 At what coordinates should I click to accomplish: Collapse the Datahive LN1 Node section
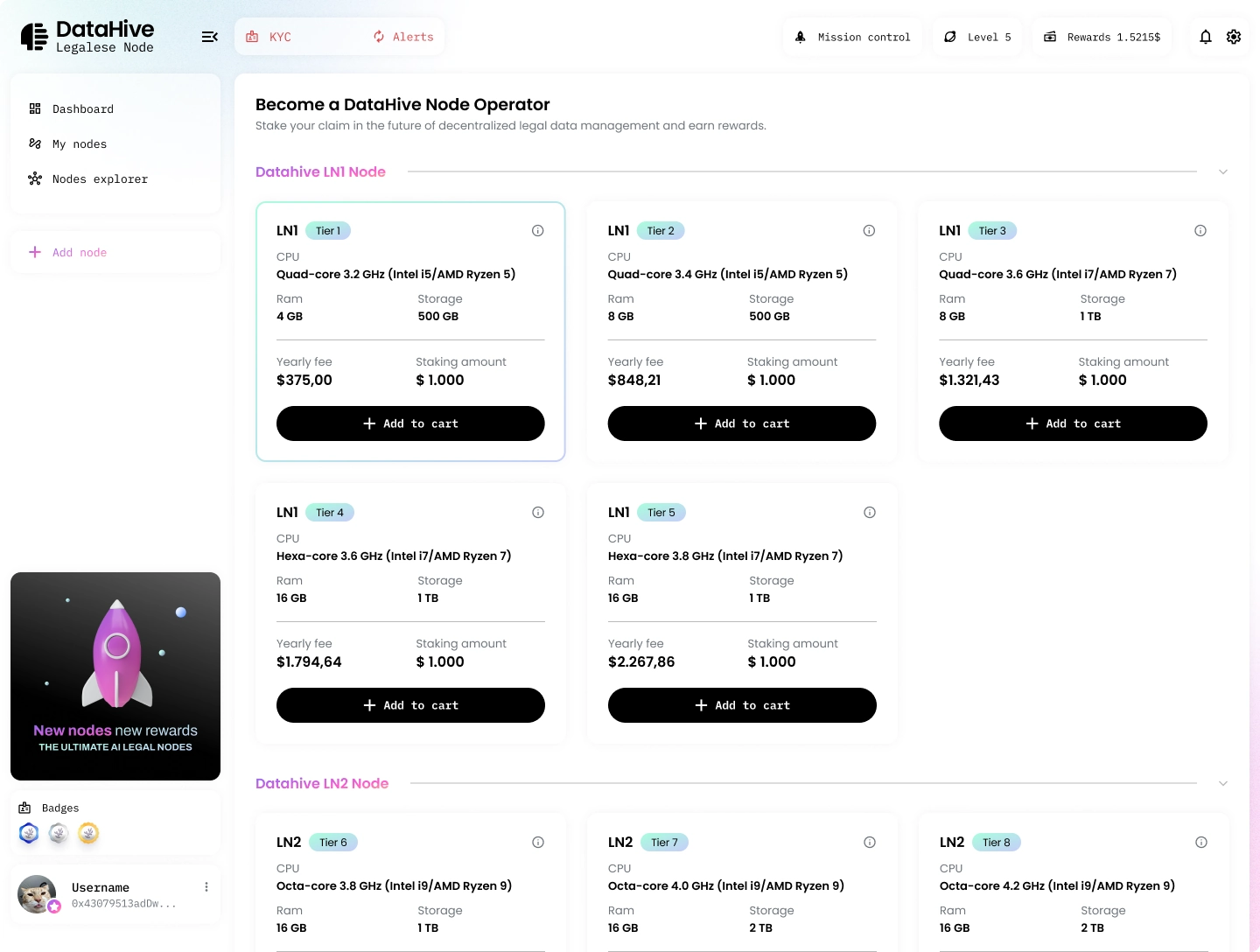click(1223, 171)
